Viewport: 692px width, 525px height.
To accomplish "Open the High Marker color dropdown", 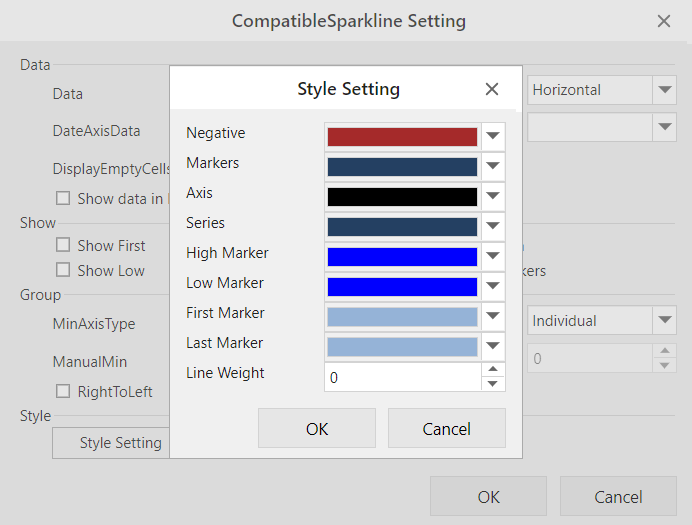I will [493, 257].
